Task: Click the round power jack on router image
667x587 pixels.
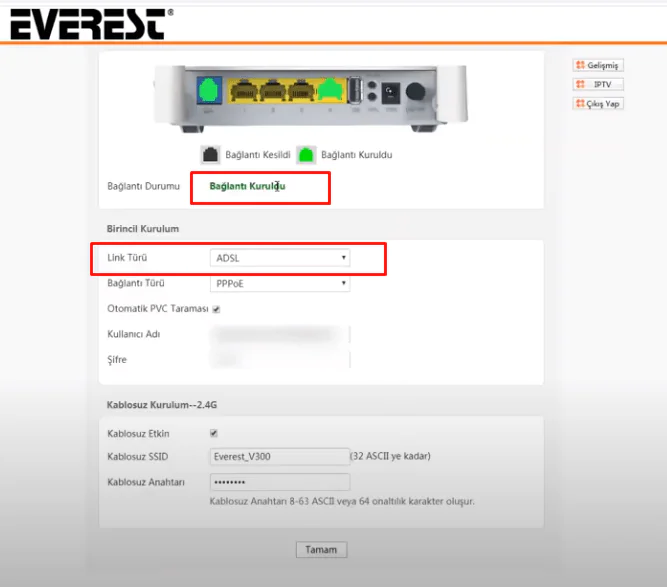Action: [x=415, y=91]
